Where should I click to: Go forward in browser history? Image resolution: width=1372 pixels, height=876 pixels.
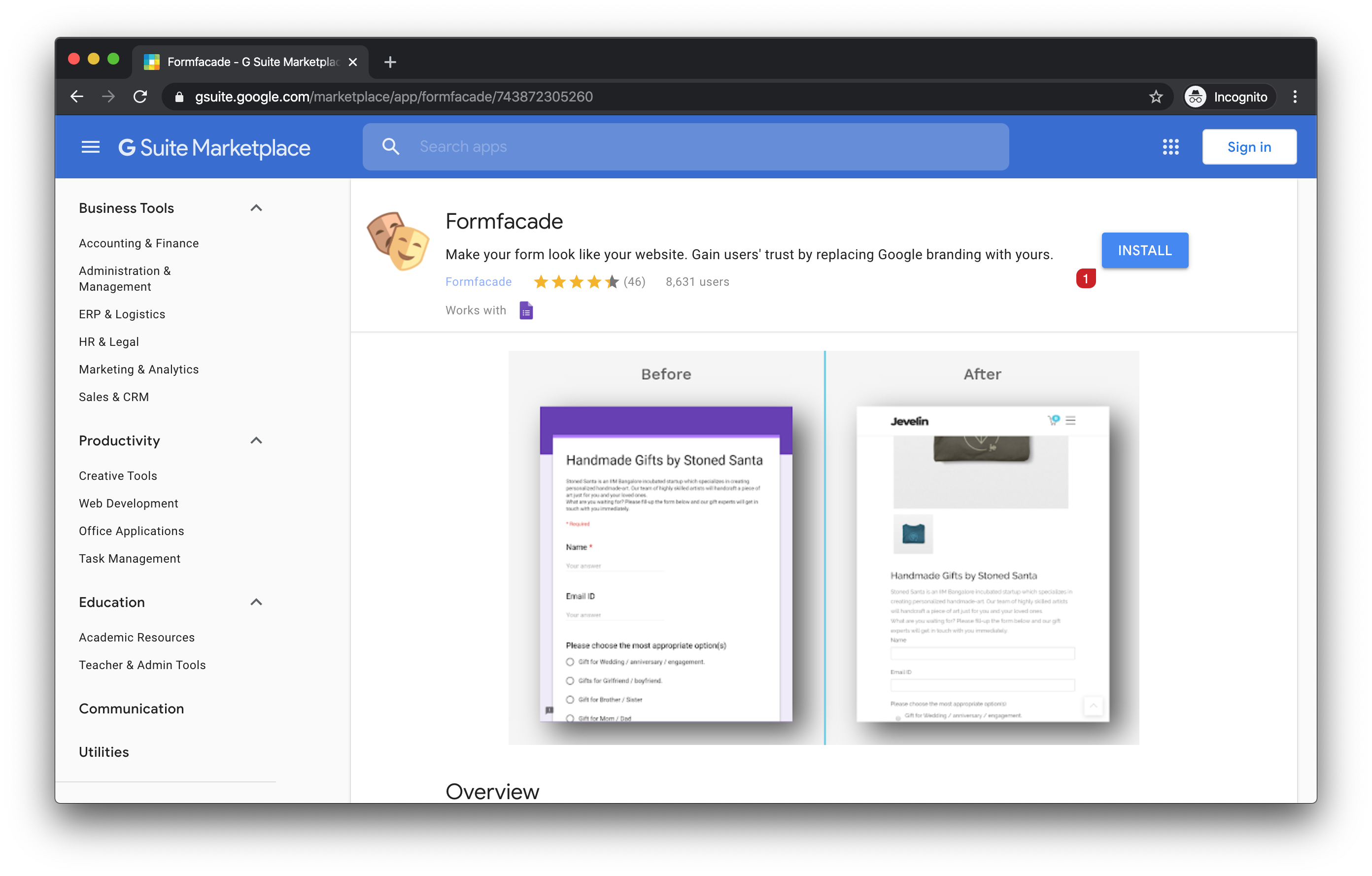(x=108, y=97)
